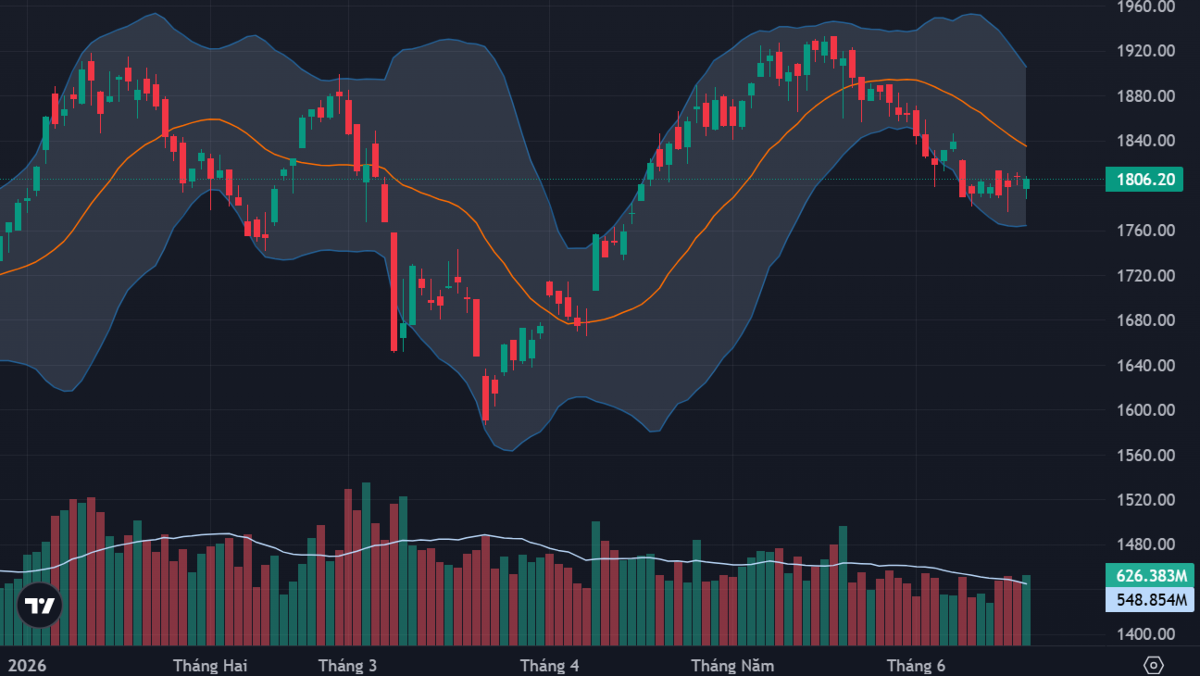This screenshot has height=676, width=1200.
Task: Click the 1600.00 price scale label
Action: tap(1145, 411)
